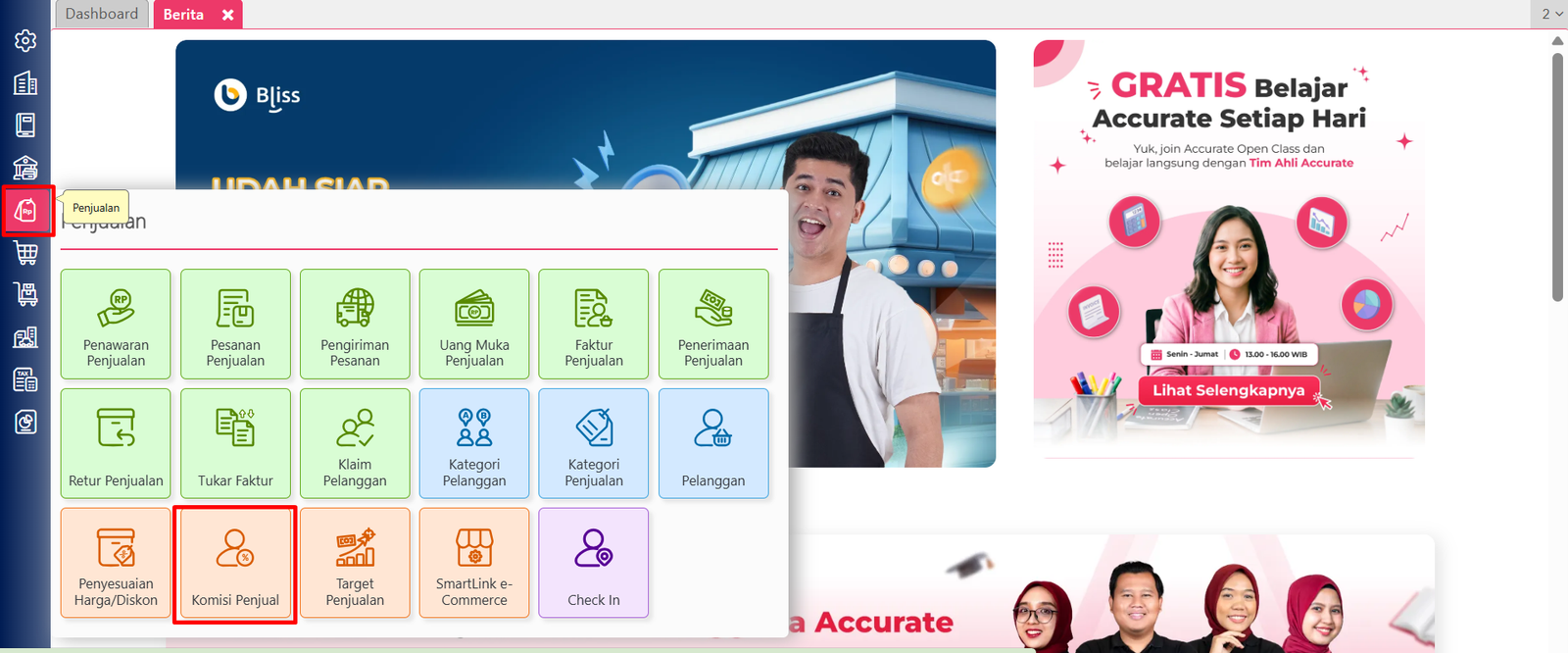Open the bank and cash icon in the sidebar
The width and height of the screenshot is (1568, 653).
25,168
